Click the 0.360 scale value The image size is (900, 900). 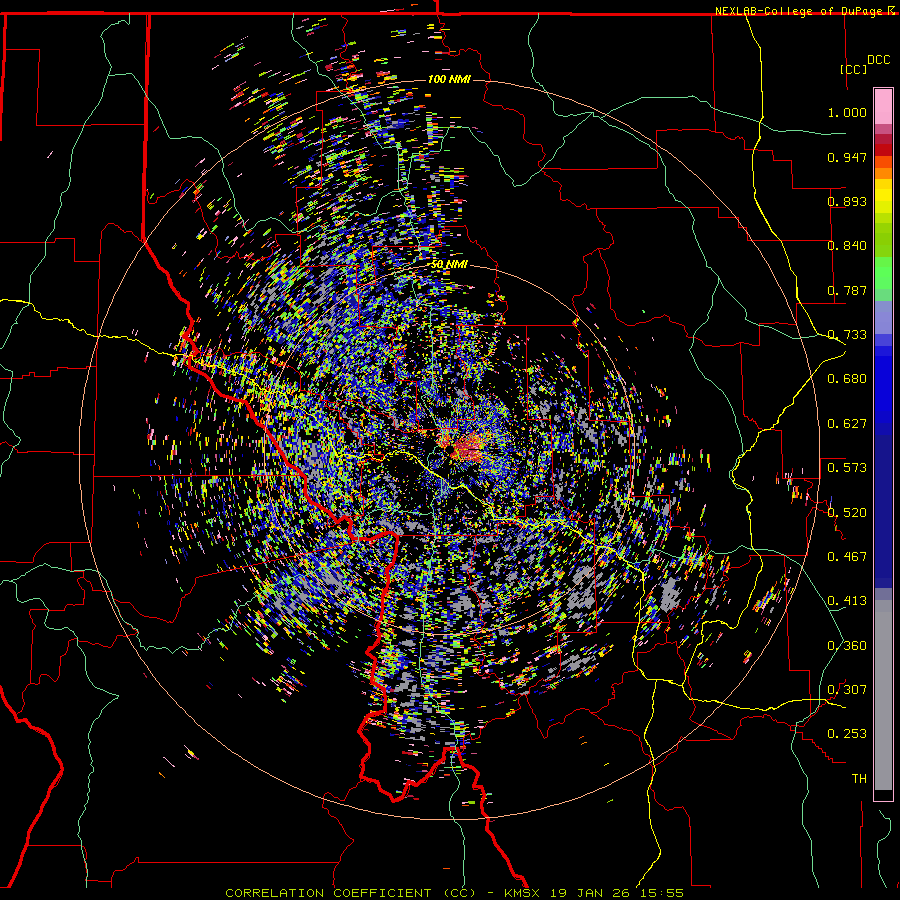point(847,646)
